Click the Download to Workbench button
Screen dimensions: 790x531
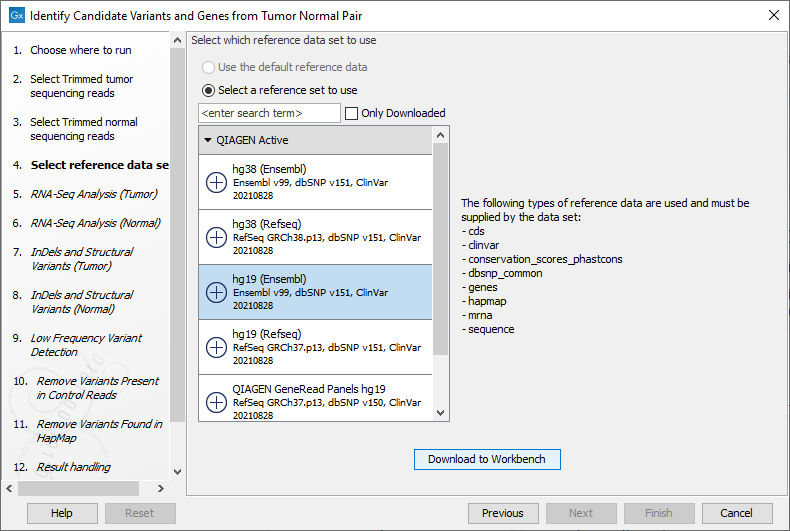coord(487,459)
